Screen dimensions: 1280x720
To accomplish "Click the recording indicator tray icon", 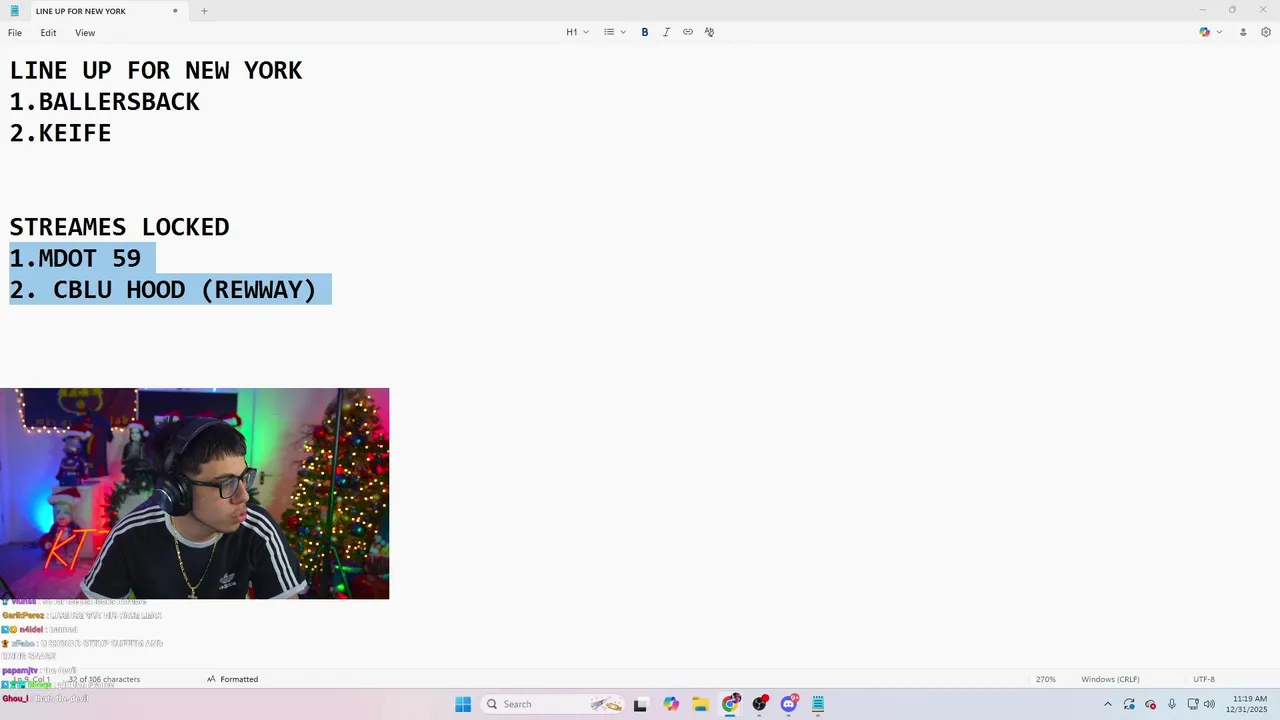I will [1150, 704].
